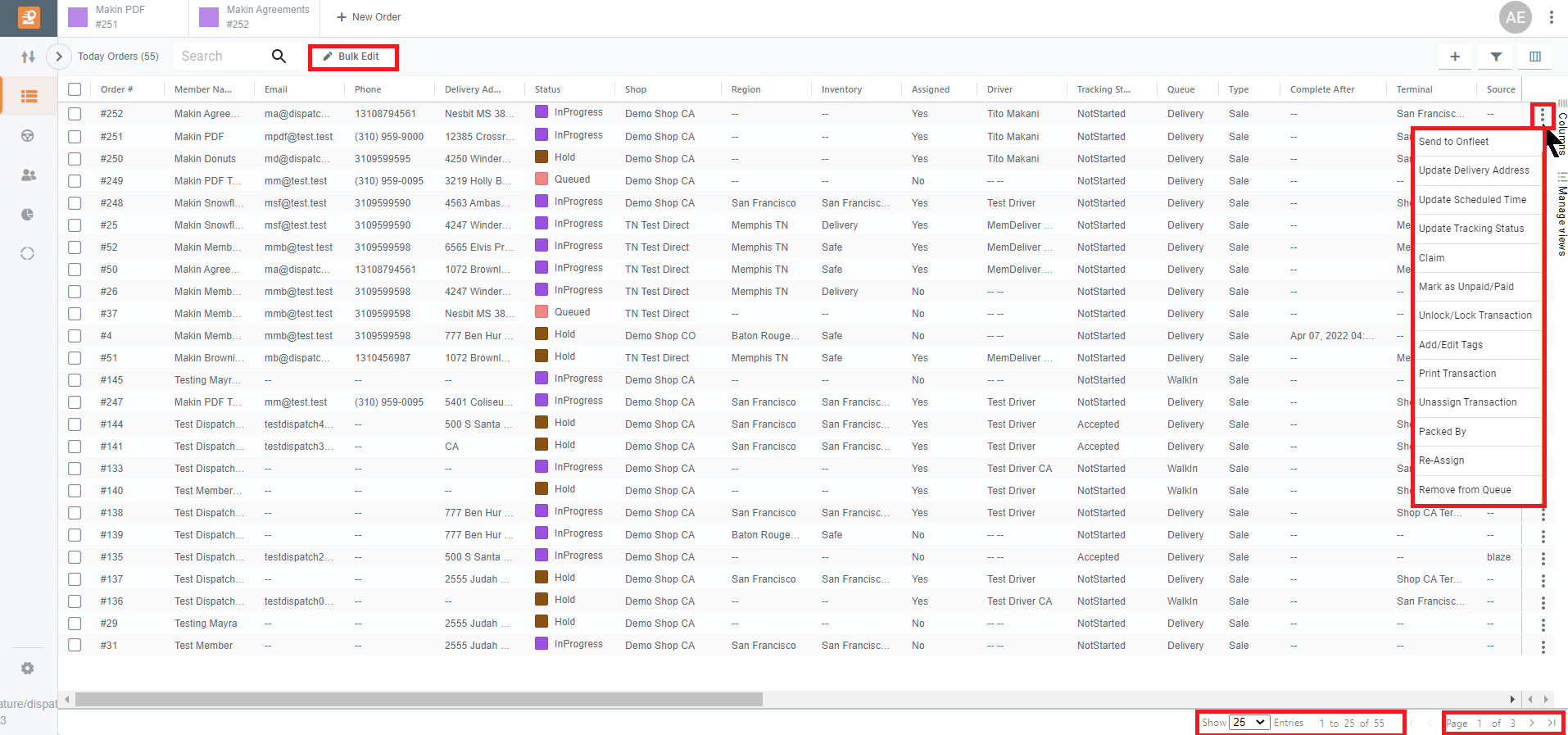
Task: Open the filter funnel icon
Action: (x=1496, y=57)
